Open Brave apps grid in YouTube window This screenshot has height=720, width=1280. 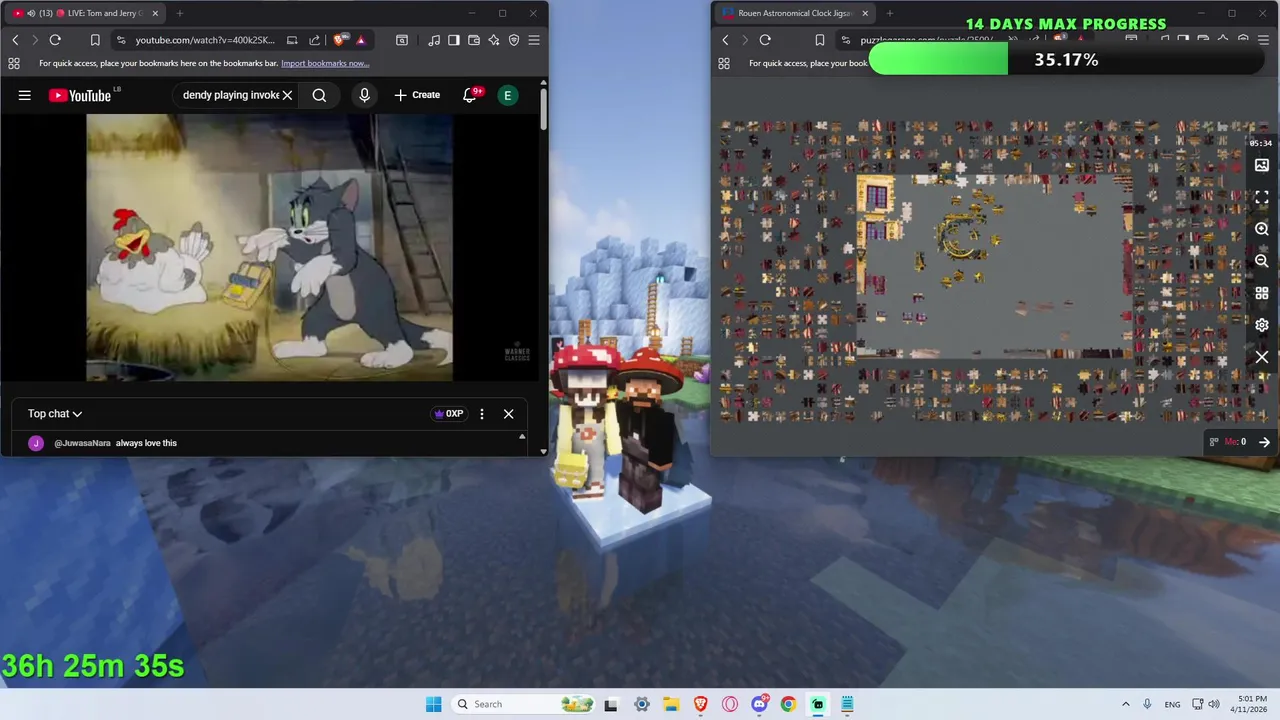[13, 63]
